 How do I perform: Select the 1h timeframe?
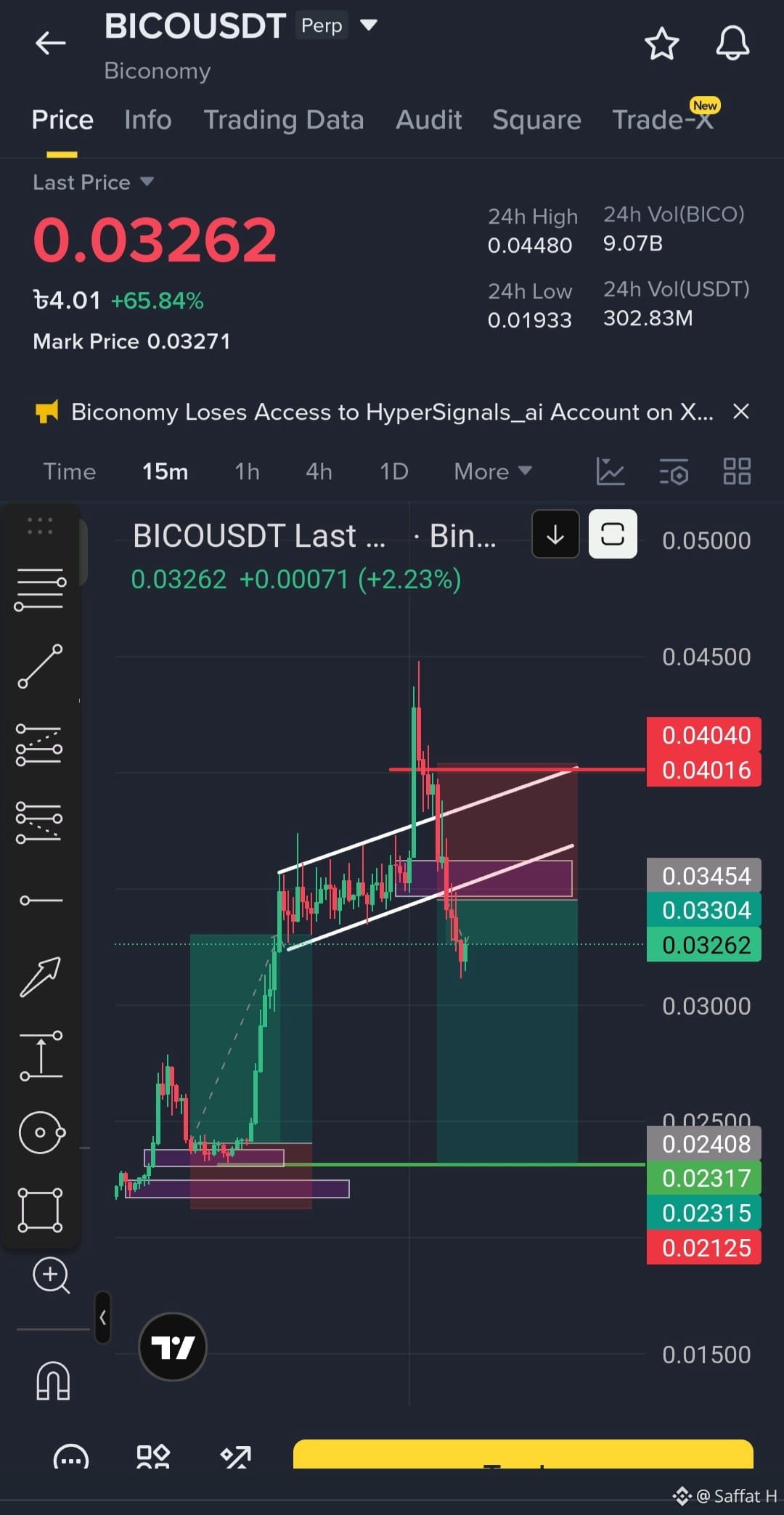point(247,471)
